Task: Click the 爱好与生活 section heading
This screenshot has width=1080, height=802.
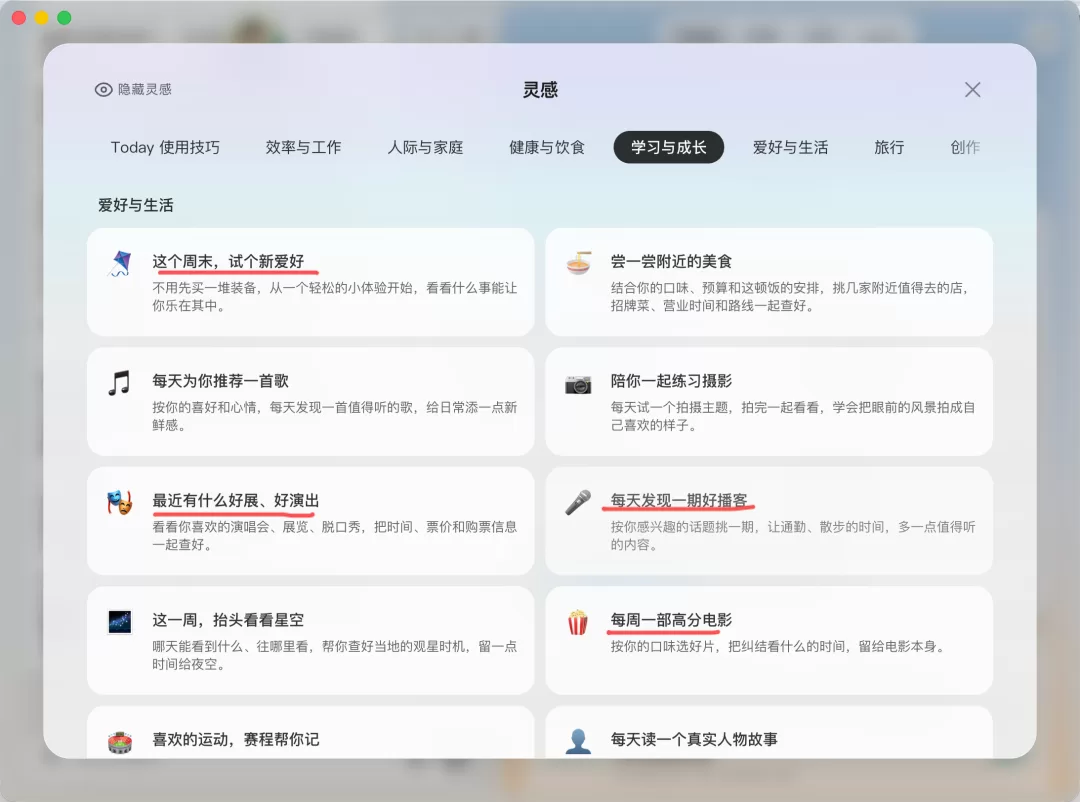Action: pos(136,205)
